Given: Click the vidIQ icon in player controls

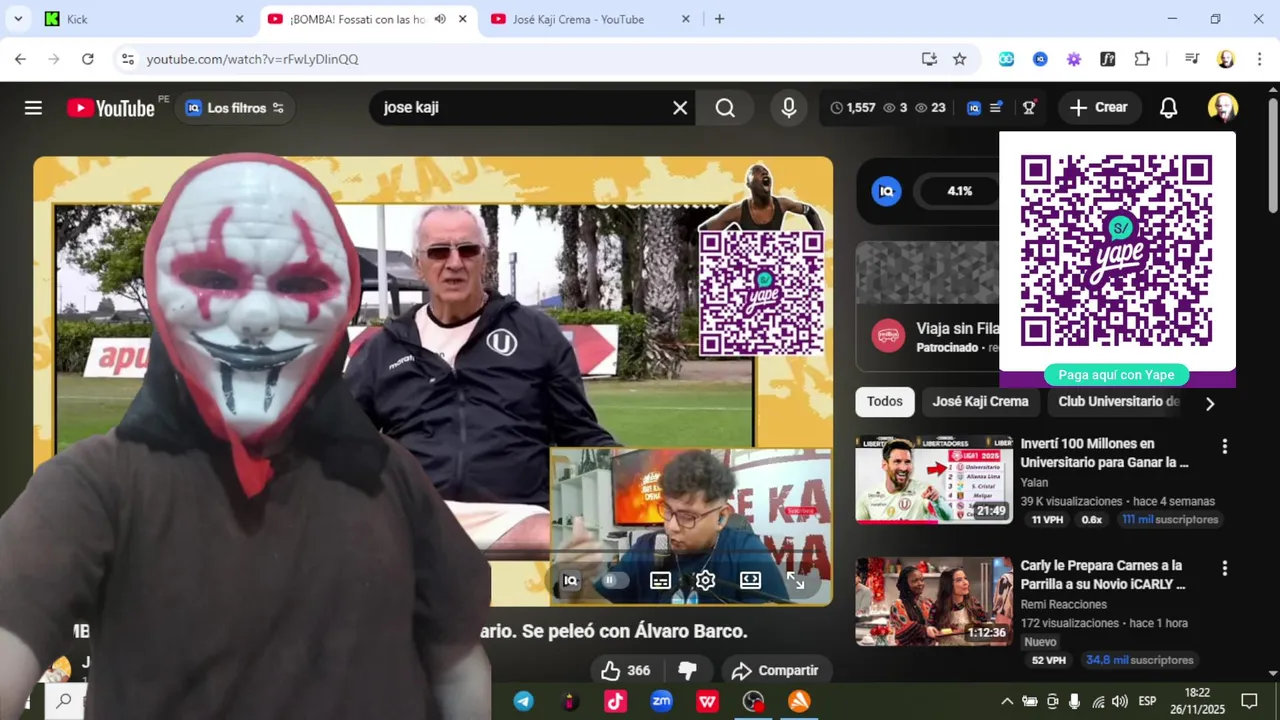Looking at the screenshot, I should tap(570, 580).
